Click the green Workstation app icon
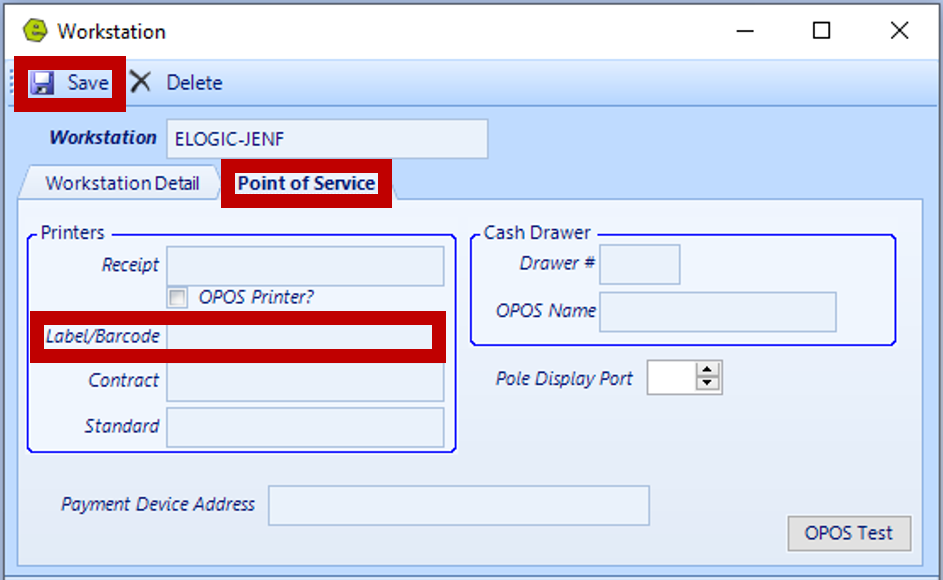Screen dimensions: 943x580 [35, 31]
